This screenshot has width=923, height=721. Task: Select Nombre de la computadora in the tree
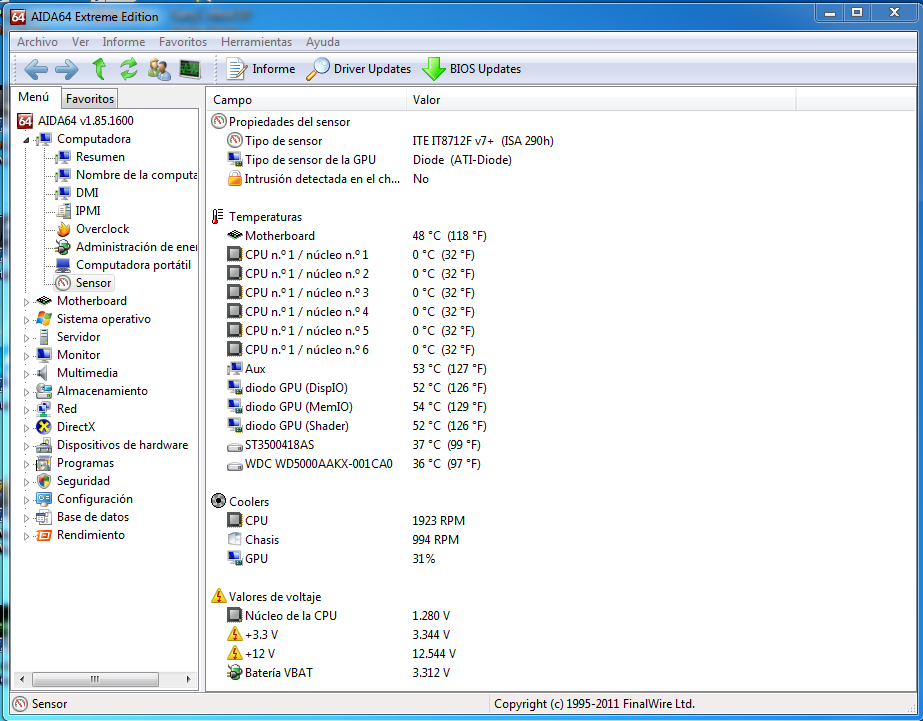coord(137,175)
